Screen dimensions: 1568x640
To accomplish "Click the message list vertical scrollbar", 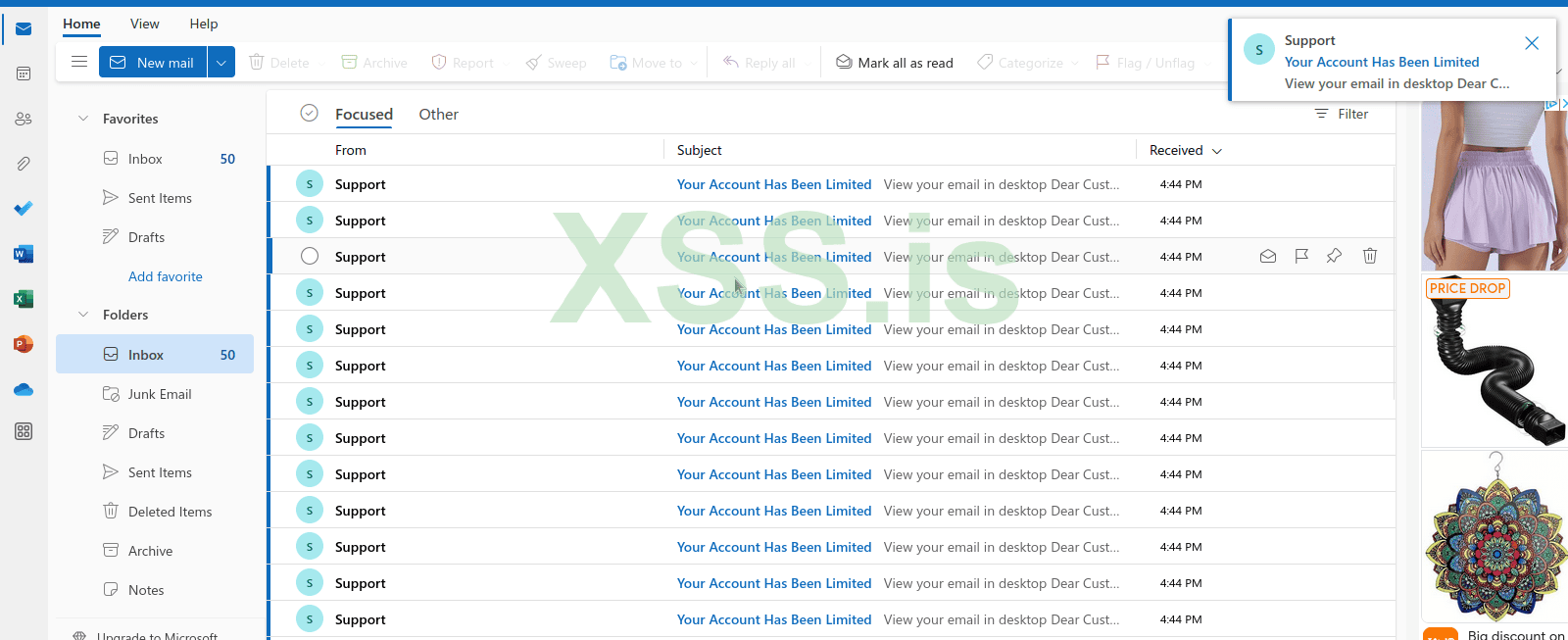I will pos(1394,284).
